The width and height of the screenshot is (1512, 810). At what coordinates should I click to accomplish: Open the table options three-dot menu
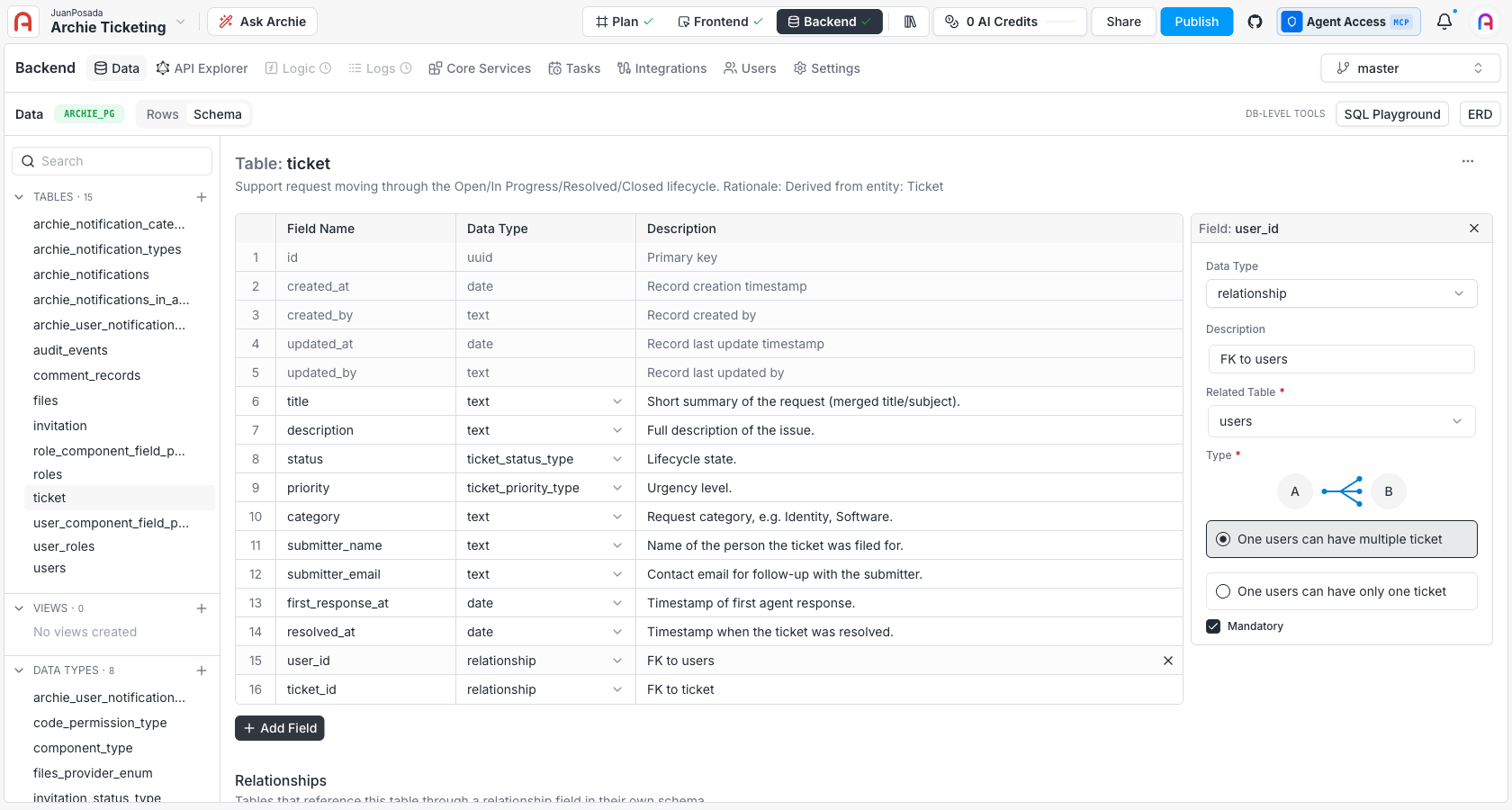pos(1468,161)
